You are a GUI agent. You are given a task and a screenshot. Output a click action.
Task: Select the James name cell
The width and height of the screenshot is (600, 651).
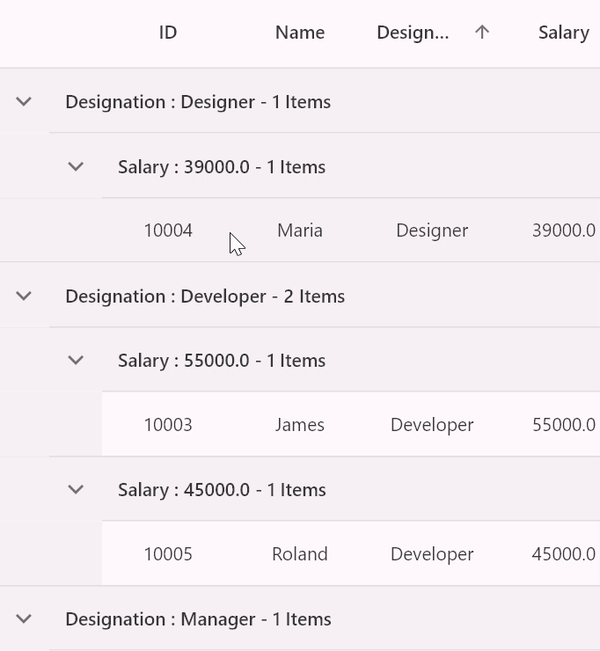tap(300, 424)
